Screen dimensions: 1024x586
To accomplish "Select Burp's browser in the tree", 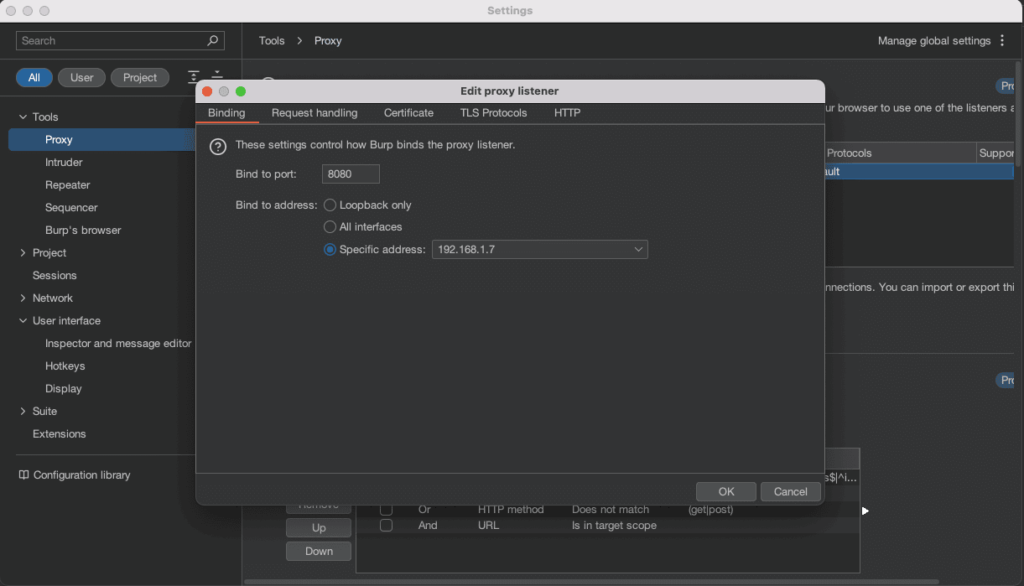I will coord(83,230).
